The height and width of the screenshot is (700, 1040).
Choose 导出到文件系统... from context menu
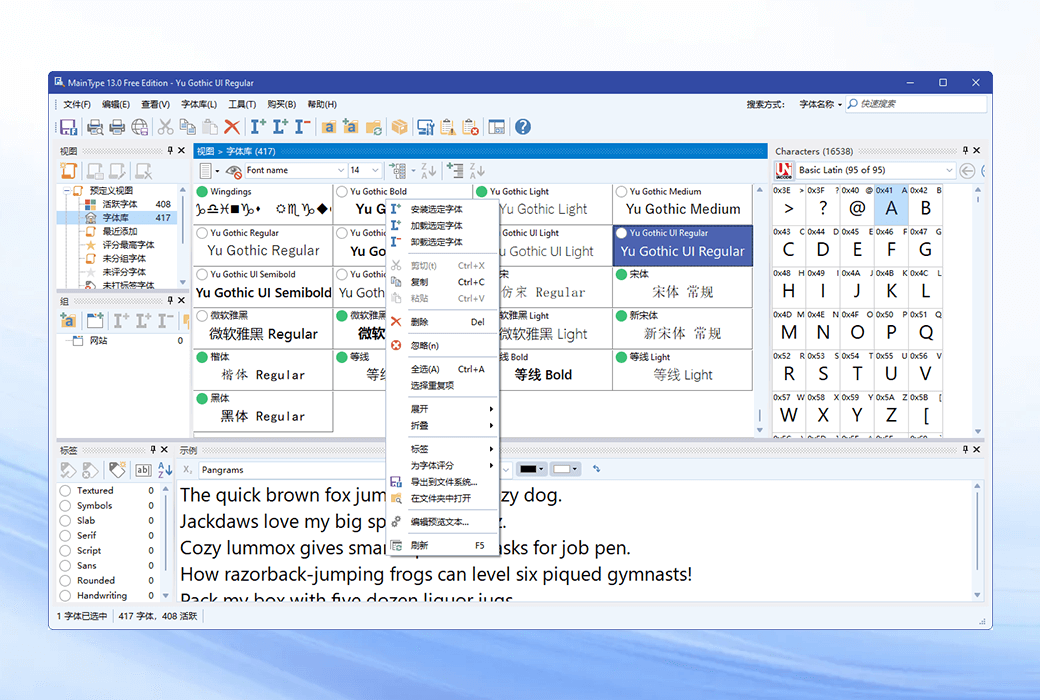pyautogui.click(x=442, y=482)
